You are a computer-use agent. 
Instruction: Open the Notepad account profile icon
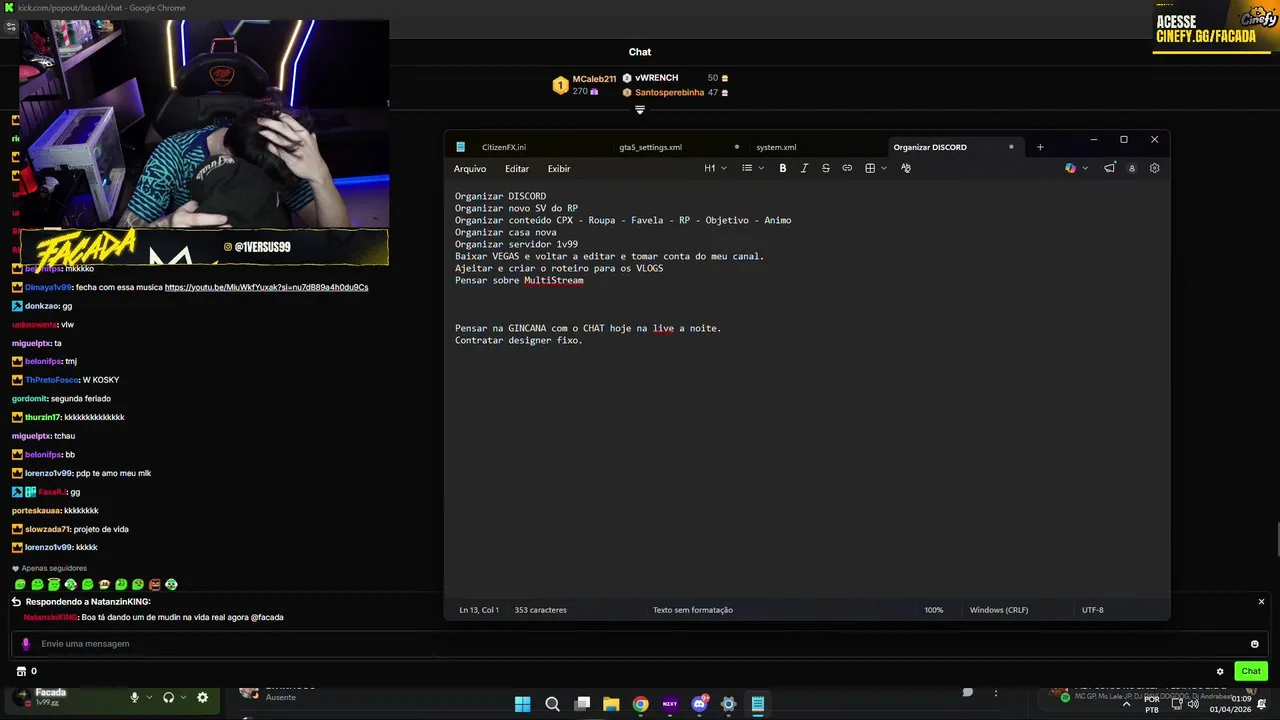pos(1132,168)
